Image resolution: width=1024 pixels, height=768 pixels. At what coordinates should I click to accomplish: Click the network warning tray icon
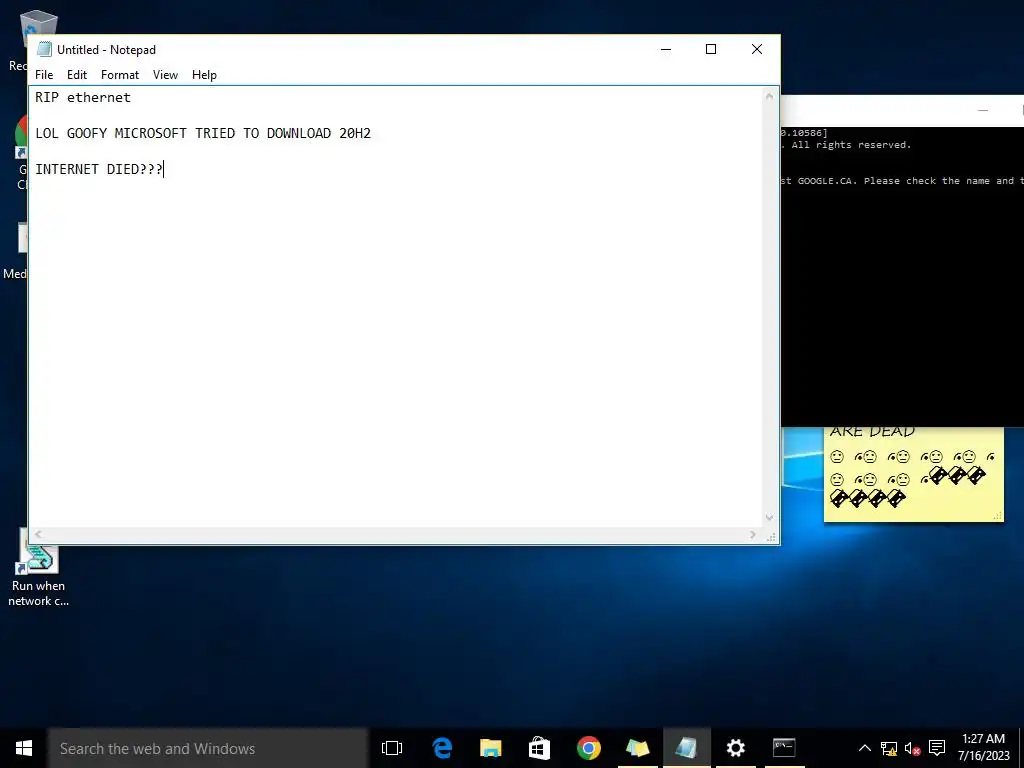(x=889, y=748)
